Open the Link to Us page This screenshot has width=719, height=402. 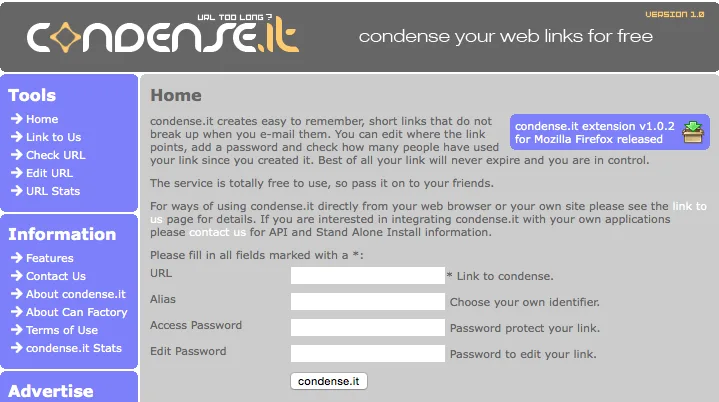(x=53, y=137)
